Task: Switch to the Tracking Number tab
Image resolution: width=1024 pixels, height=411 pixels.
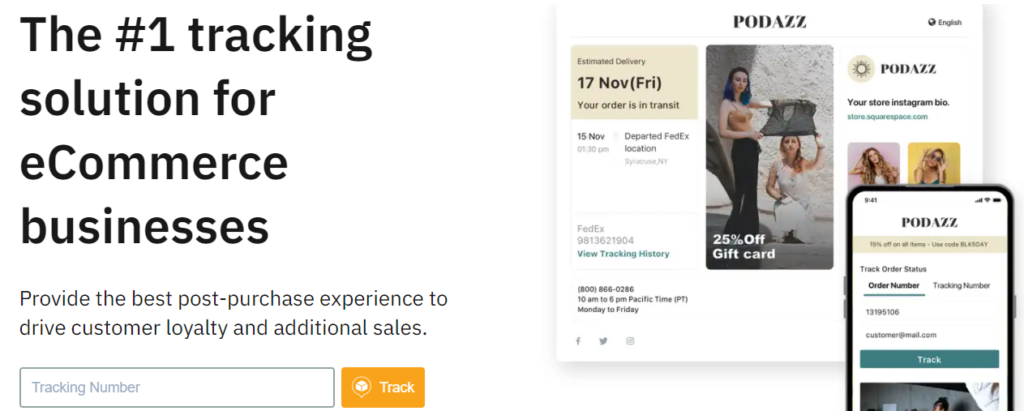Action: [x=961, y=286]
